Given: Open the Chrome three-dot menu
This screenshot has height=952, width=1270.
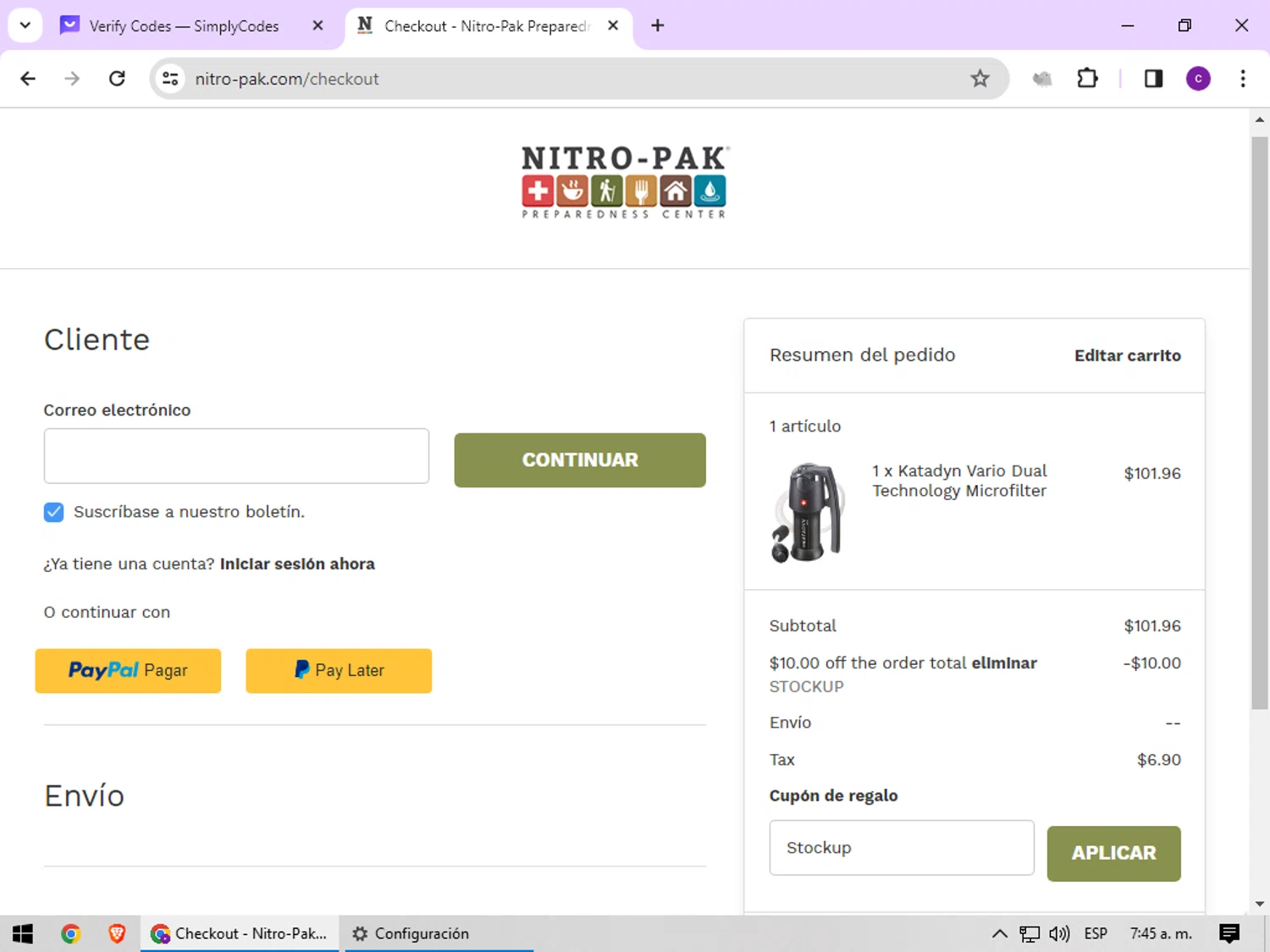Looking at the screenshot, I should [x=1243, y=79].
